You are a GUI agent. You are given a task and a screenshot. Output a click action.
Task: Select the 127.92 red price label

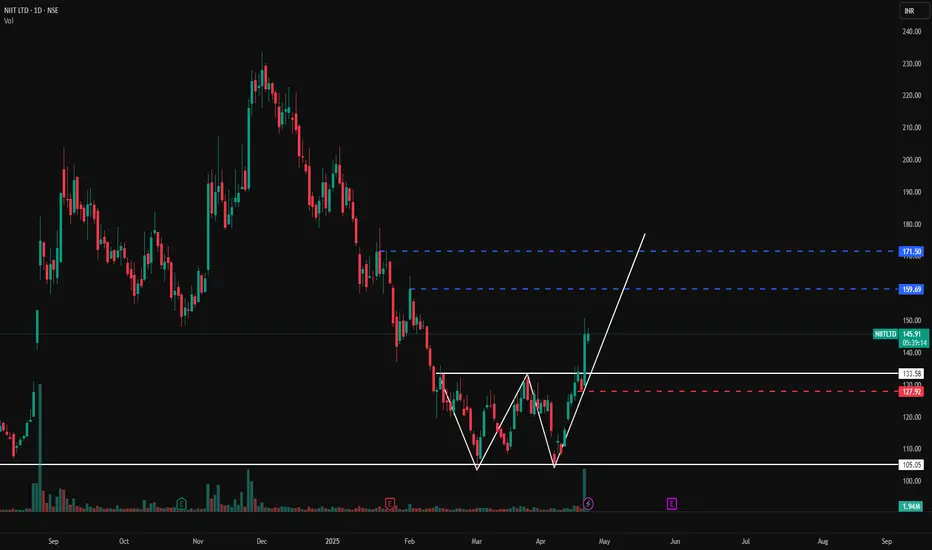(911, 392)
